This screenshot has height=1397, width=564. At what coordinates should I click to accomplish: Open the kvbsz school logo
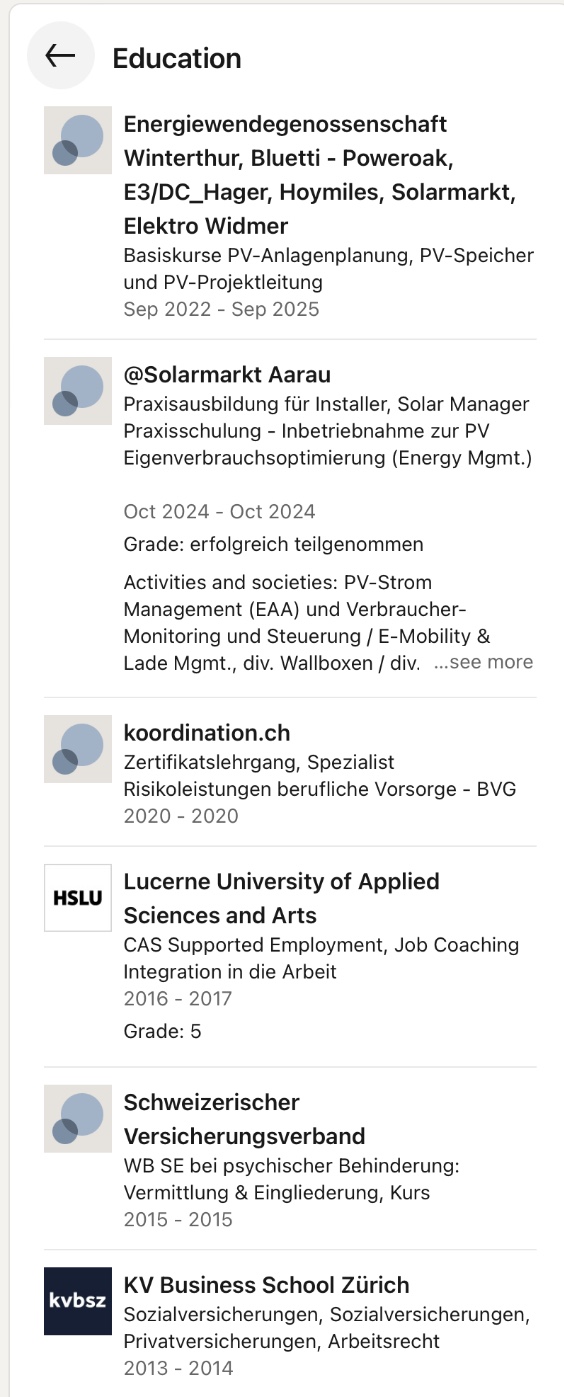(x=78, y=1301)
